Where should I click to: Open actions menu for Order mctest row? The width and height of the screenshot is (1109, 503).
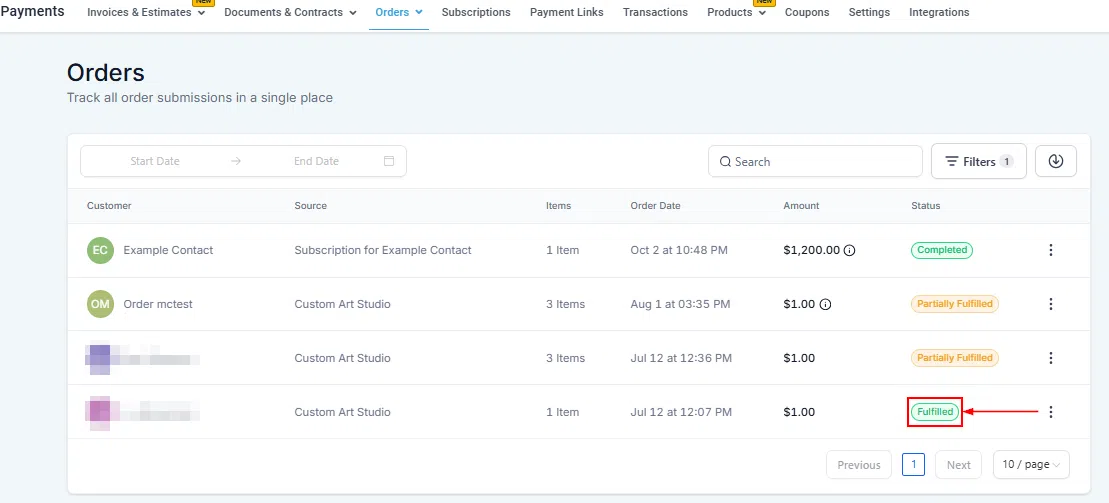click(x=1050, y=304)
